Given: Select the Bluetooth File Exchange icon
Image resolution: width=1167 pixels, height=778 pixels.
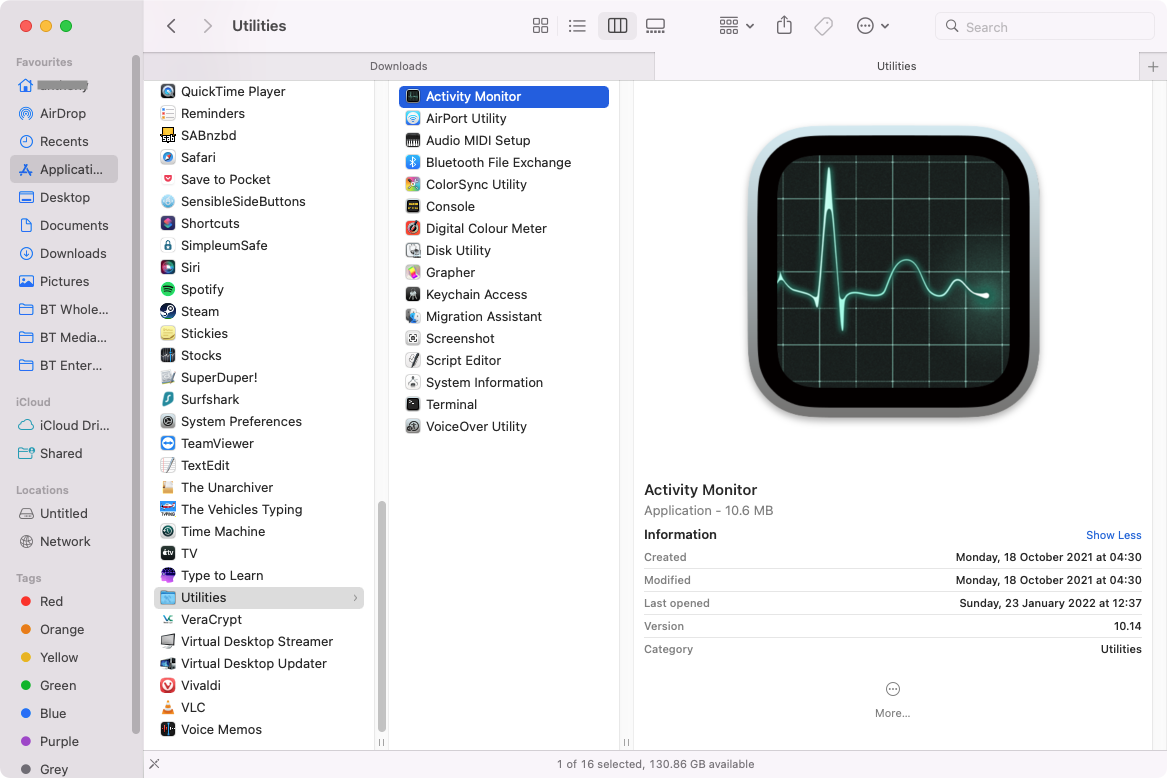Looking at the screenshot, I should 413,162.
